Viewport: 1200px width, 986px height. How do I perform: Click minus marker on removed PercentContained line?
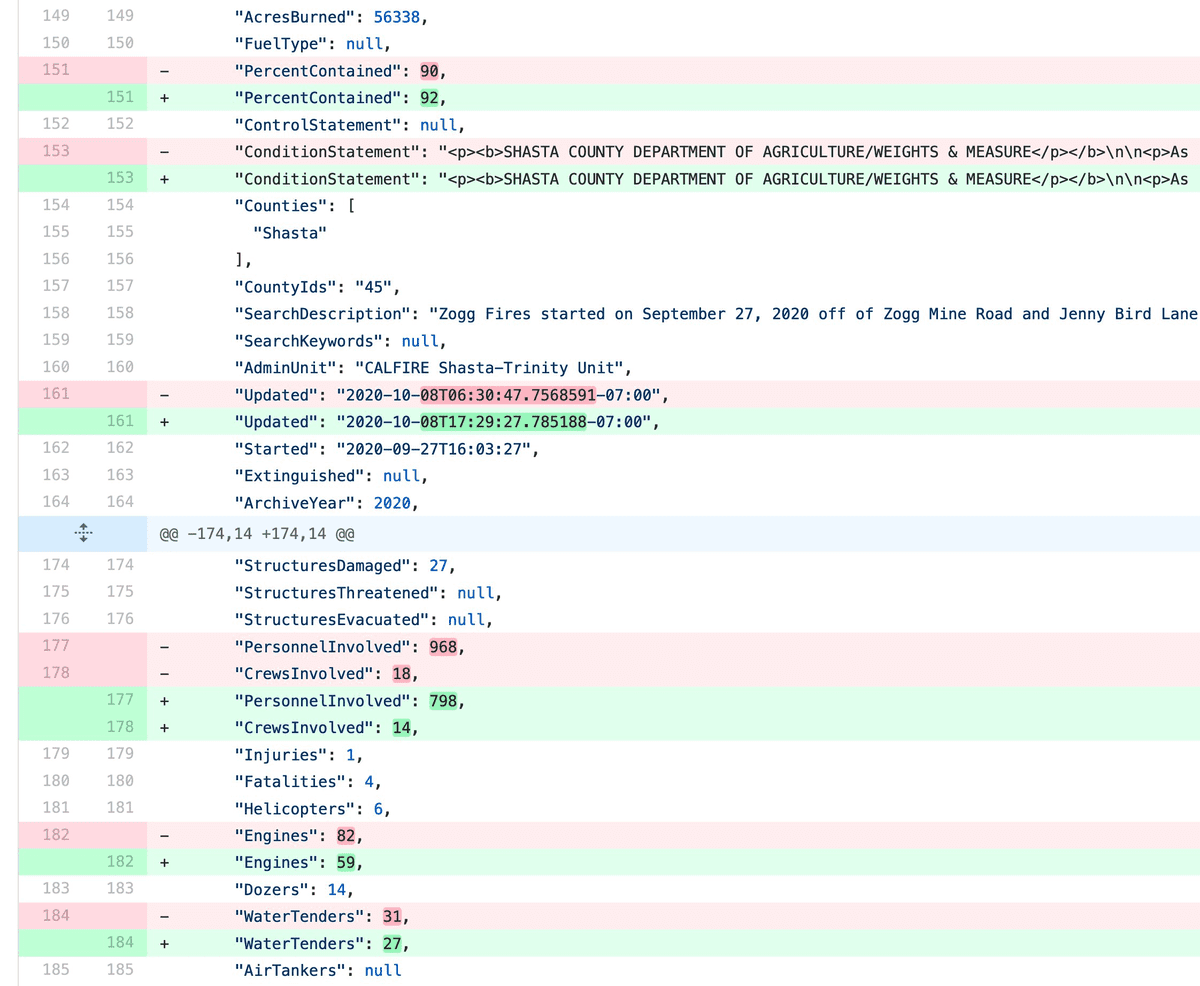164,71
